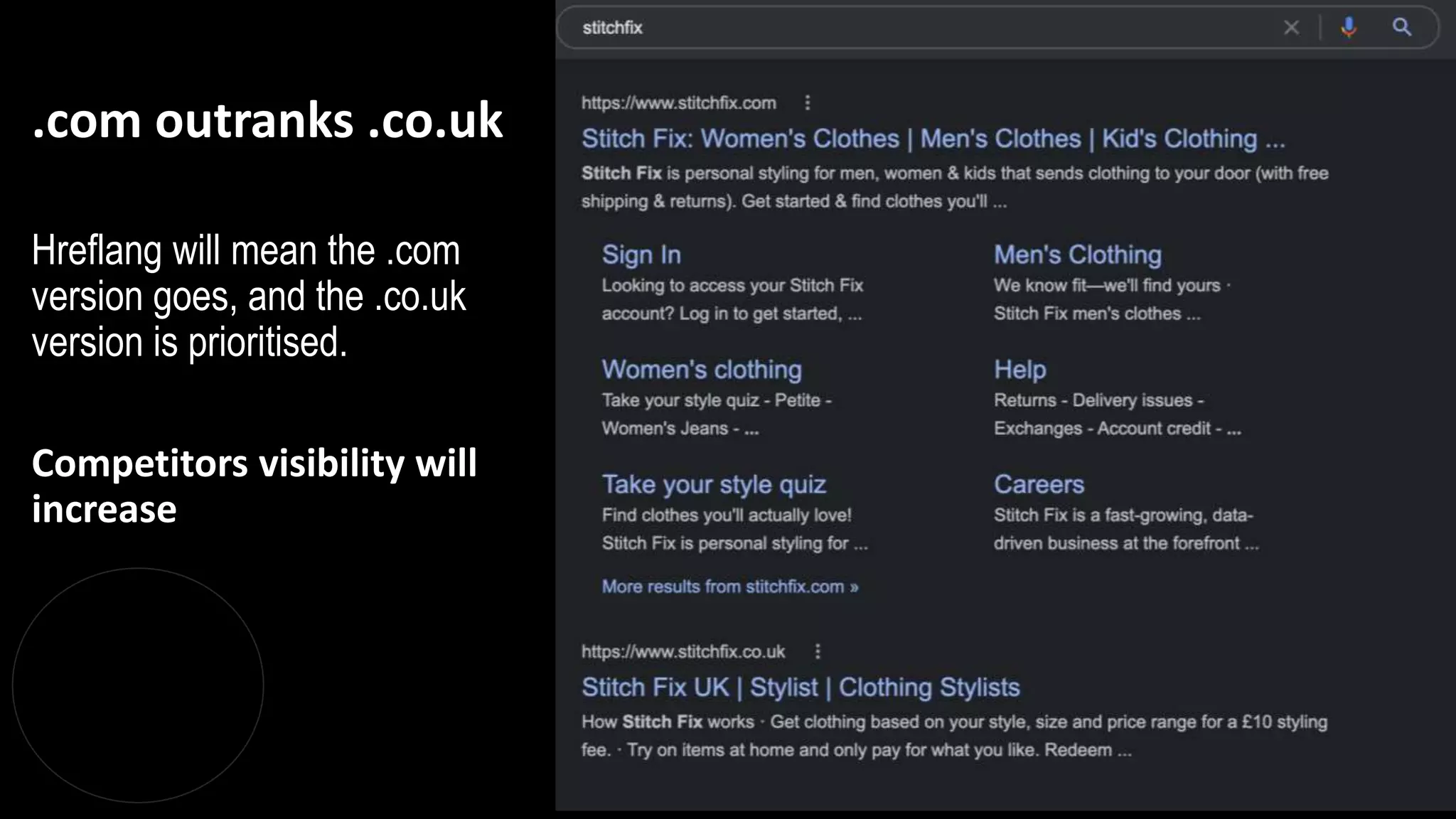Click 'Returns - Delivery issues' description

coord(1118,414)
